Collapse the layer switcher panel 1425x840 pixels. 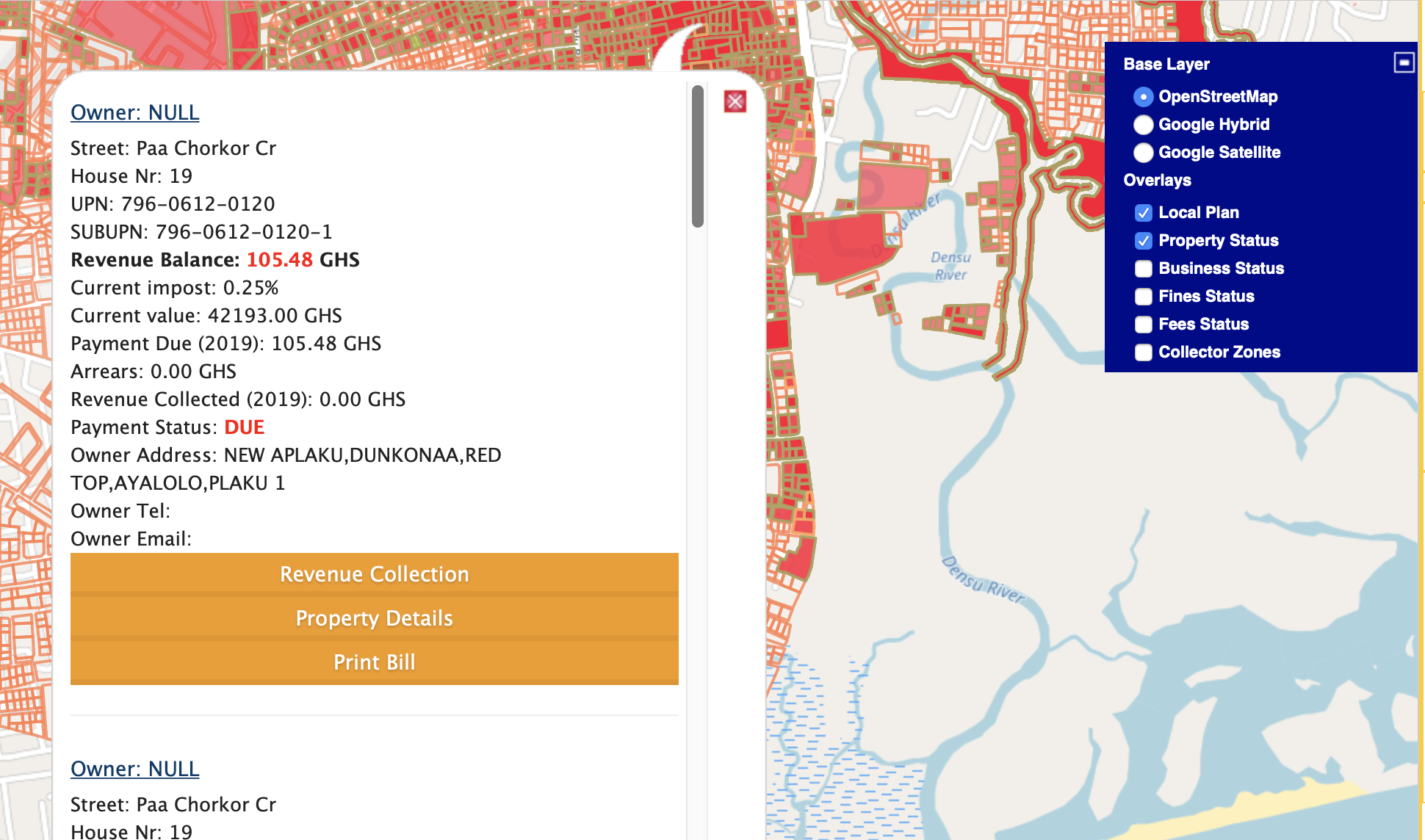click(1404, 63)
